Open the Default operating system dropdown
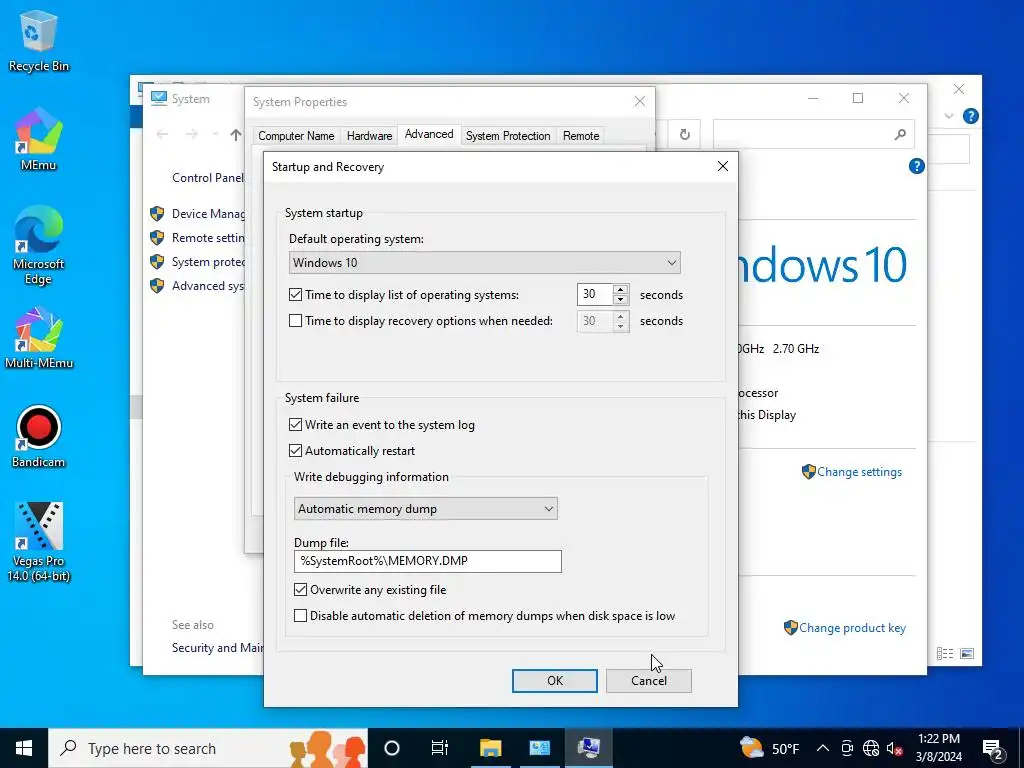The image size is (1024, 768). coord(485,263)
